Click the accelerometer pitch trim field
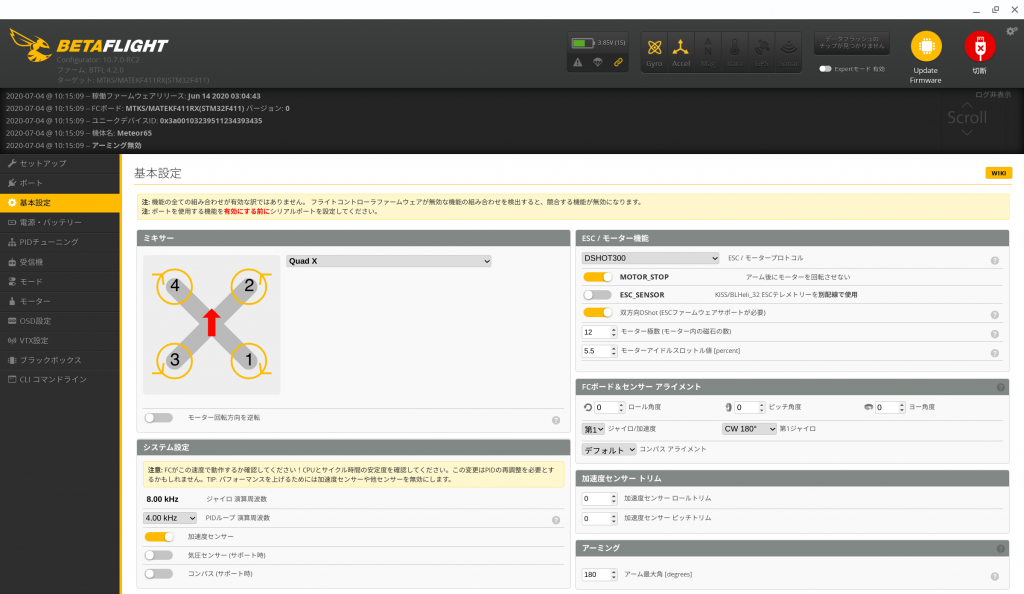This screenshot has width=1024, height=594. pos(600,518)
